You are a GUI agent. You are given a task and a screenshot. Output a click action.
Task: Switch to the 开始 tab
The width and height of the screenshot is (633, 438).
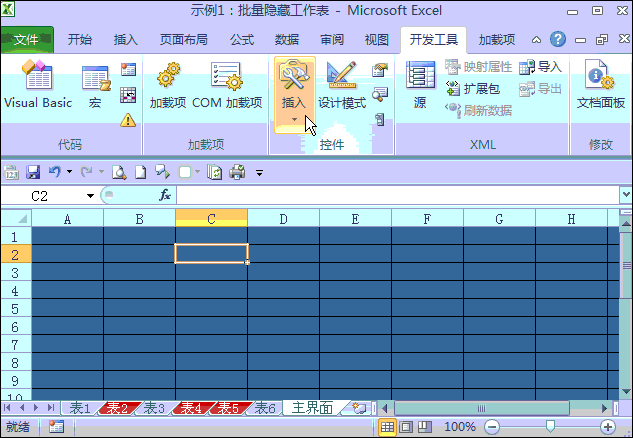click(80, 40)
